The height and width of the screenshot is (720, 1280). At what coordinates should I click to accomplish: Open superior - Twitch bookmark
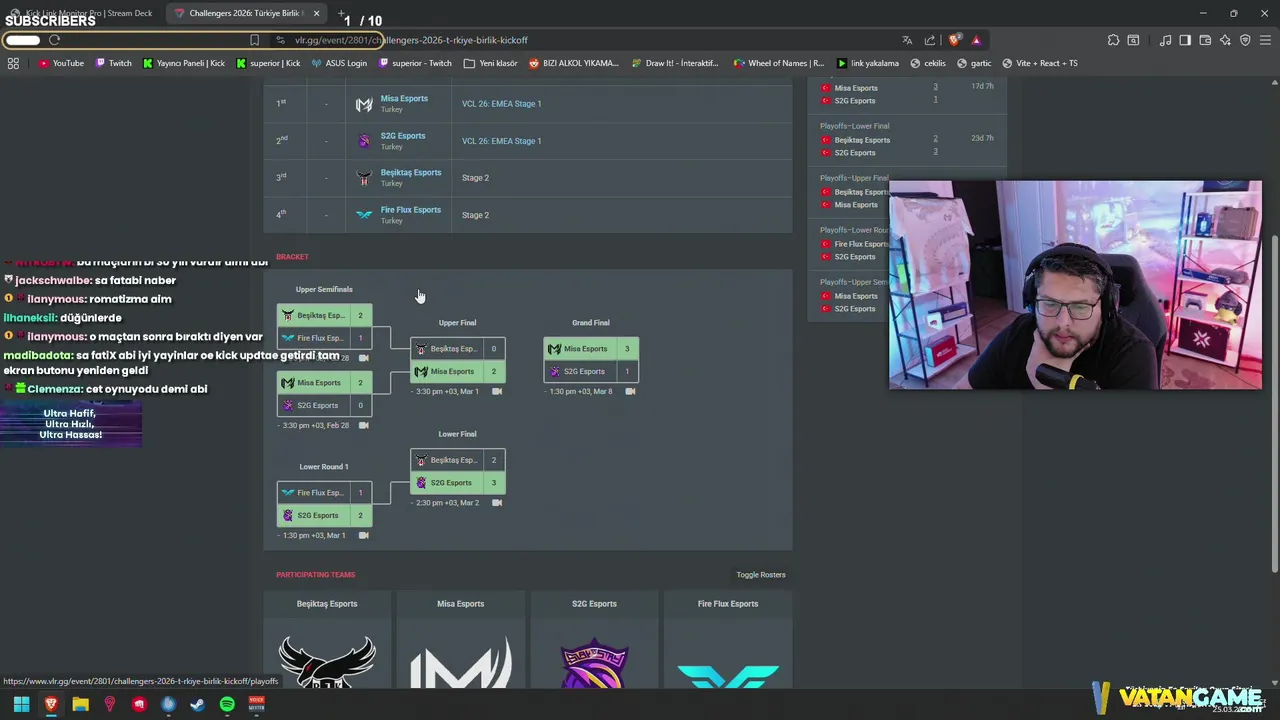(x=415, y=63)
